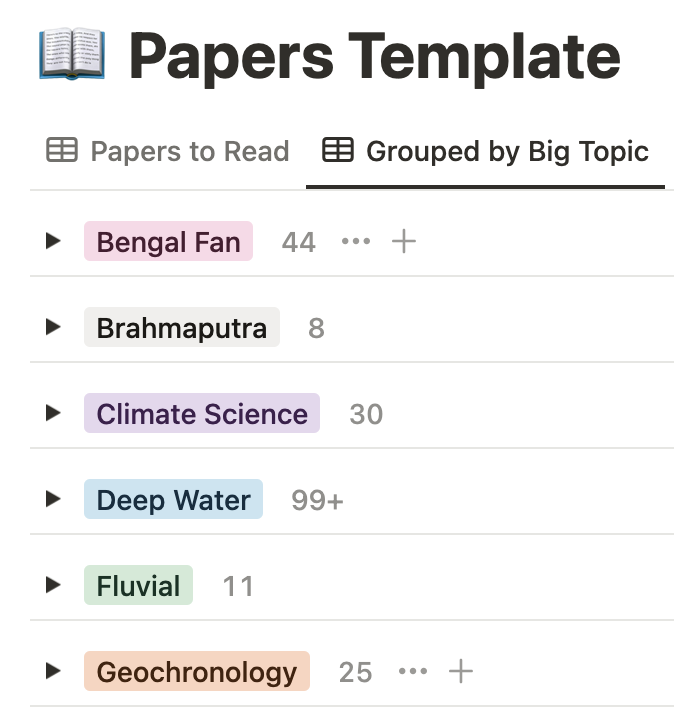Add a new entry to Geochronology group

461,671
